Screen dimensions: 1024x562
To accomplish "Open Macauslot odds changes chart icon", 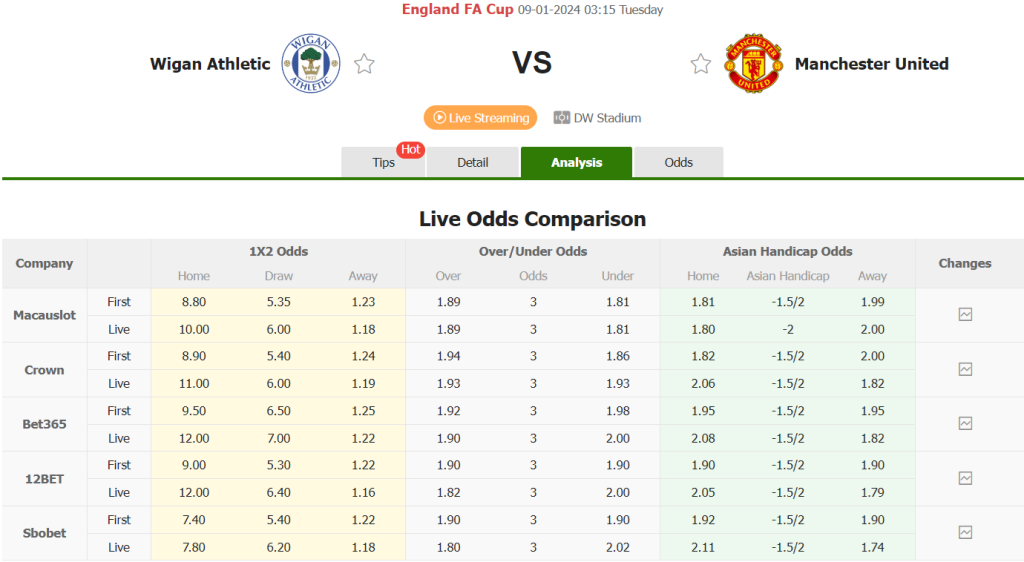I will pos(965,315).
